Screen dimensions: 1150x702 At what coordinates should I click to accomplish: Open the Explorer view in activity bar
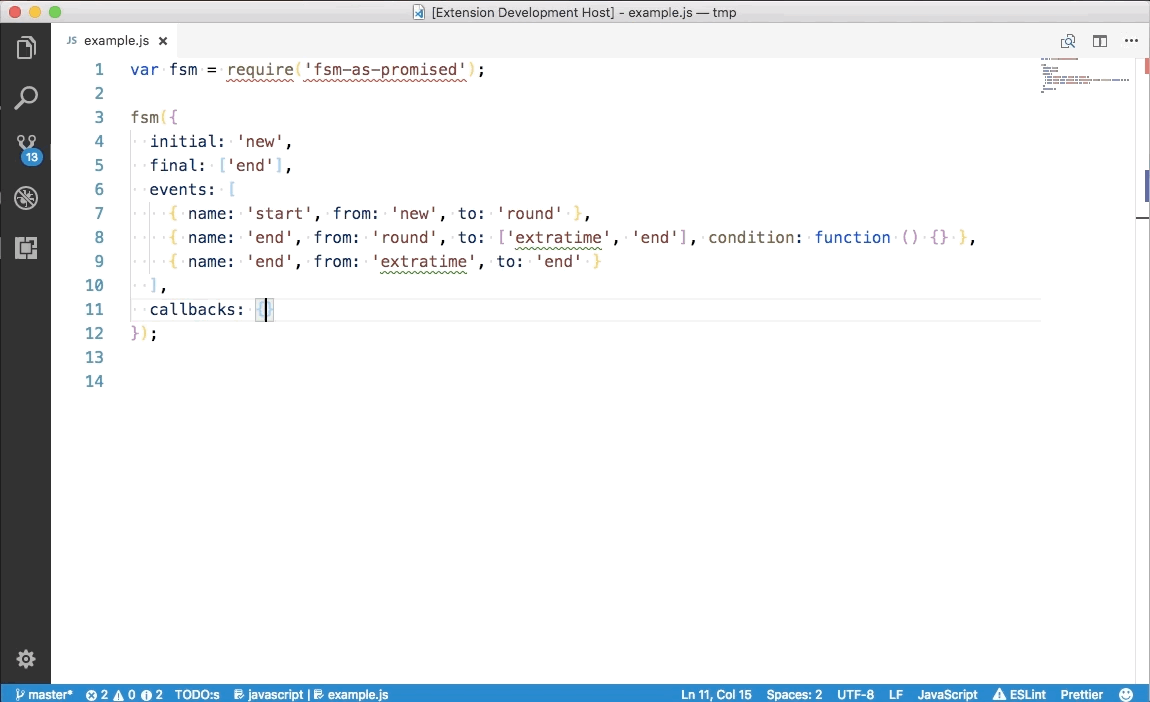[26, 48]
